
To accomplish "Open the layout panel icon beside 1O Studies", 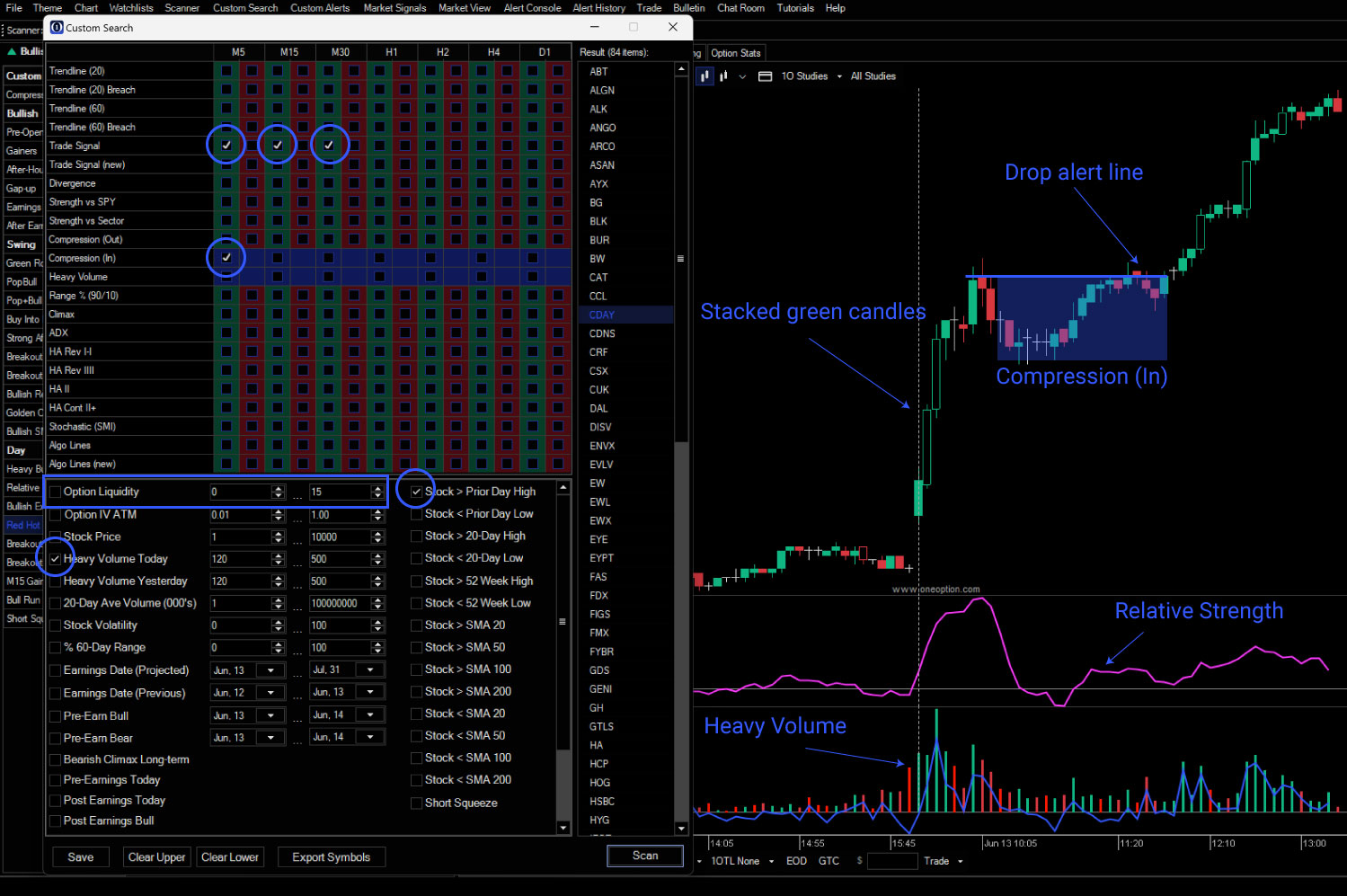I will 765,75.
